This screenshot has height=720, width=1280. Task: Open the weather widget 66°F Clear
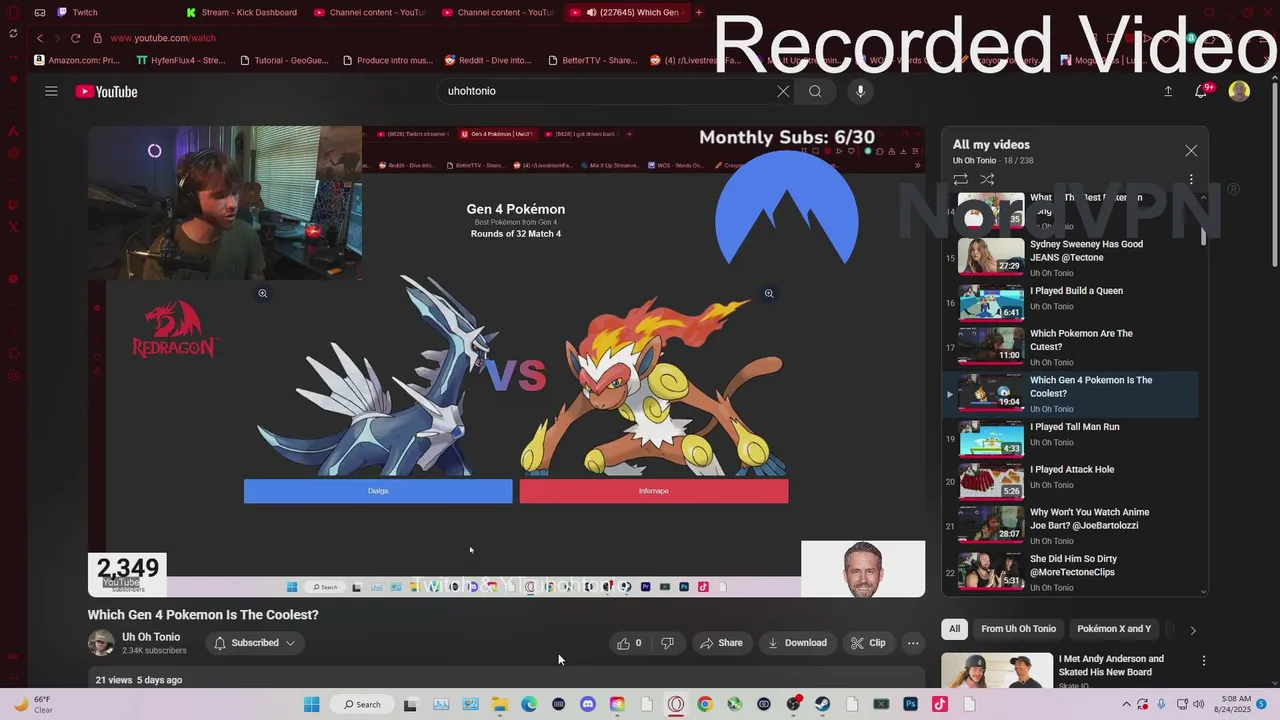[33, 704]
